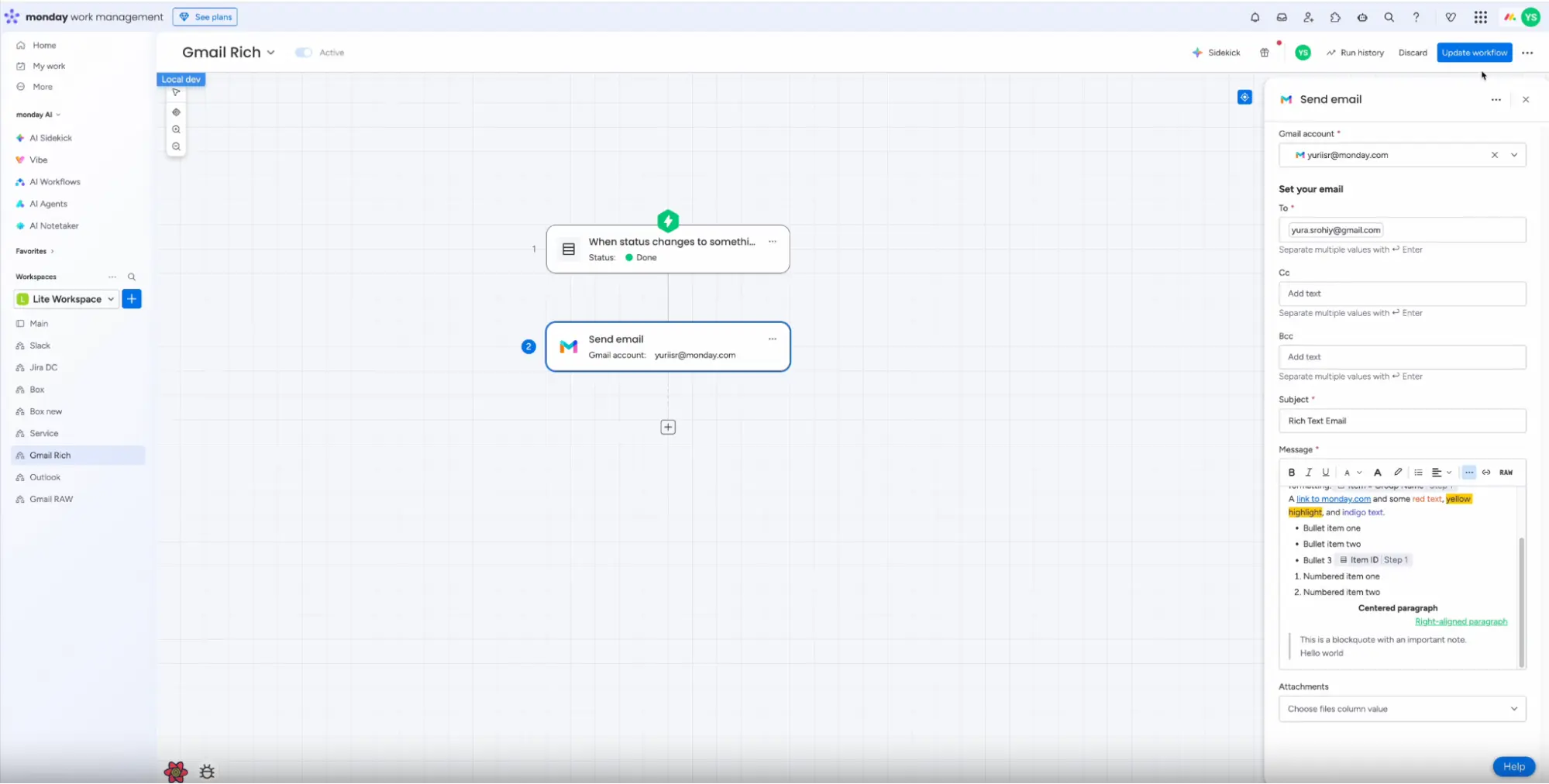Click the invite members icon

pos(1308,17)
